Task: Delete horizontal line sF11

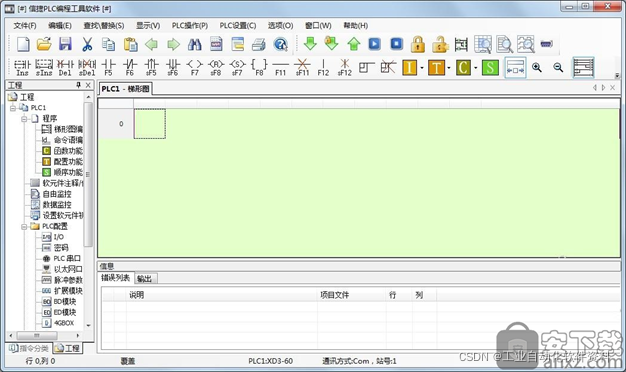Action: 302,67
